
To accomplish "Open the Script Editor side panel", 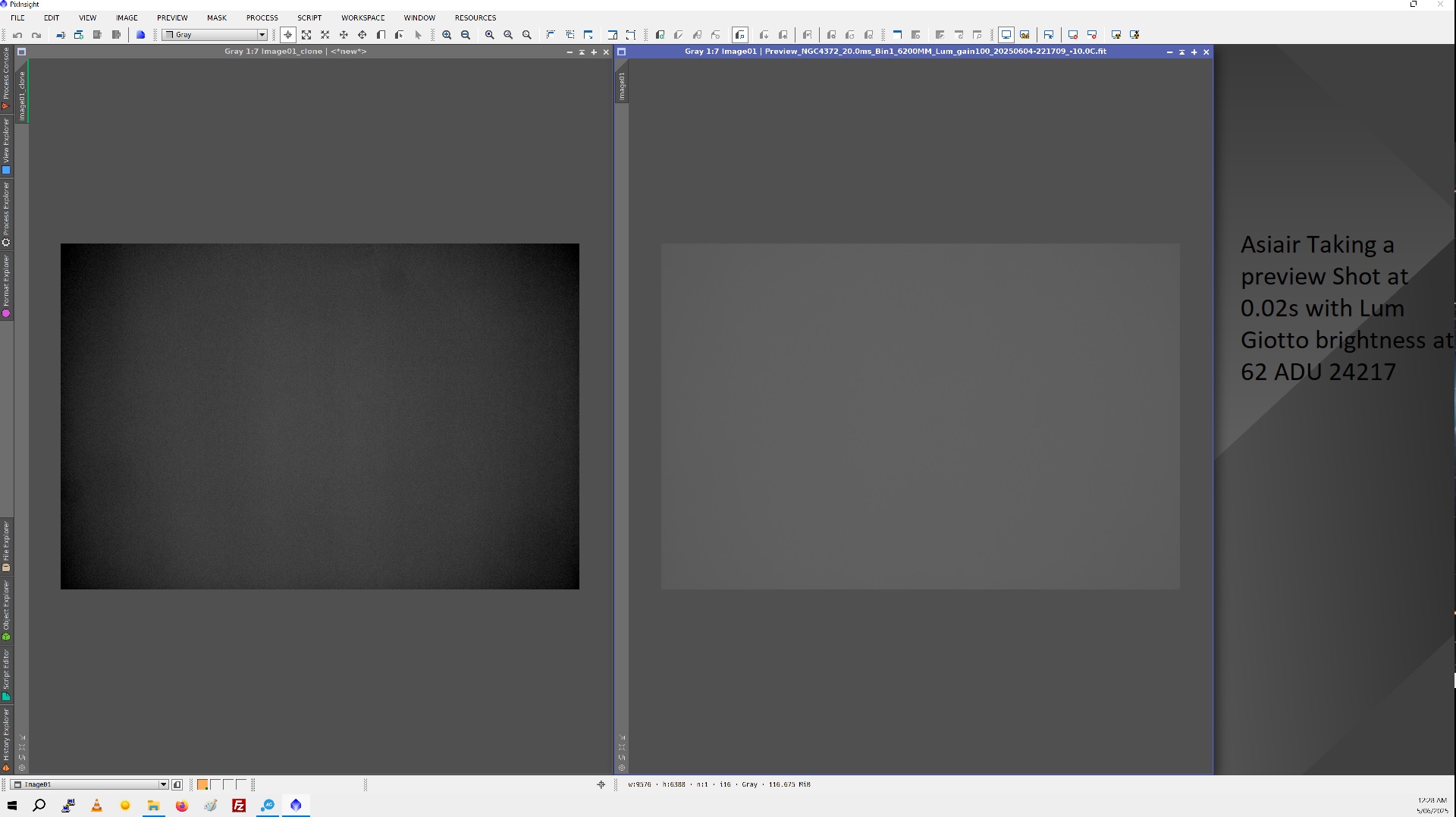I will pyautogui.click(x=6, y=674).
